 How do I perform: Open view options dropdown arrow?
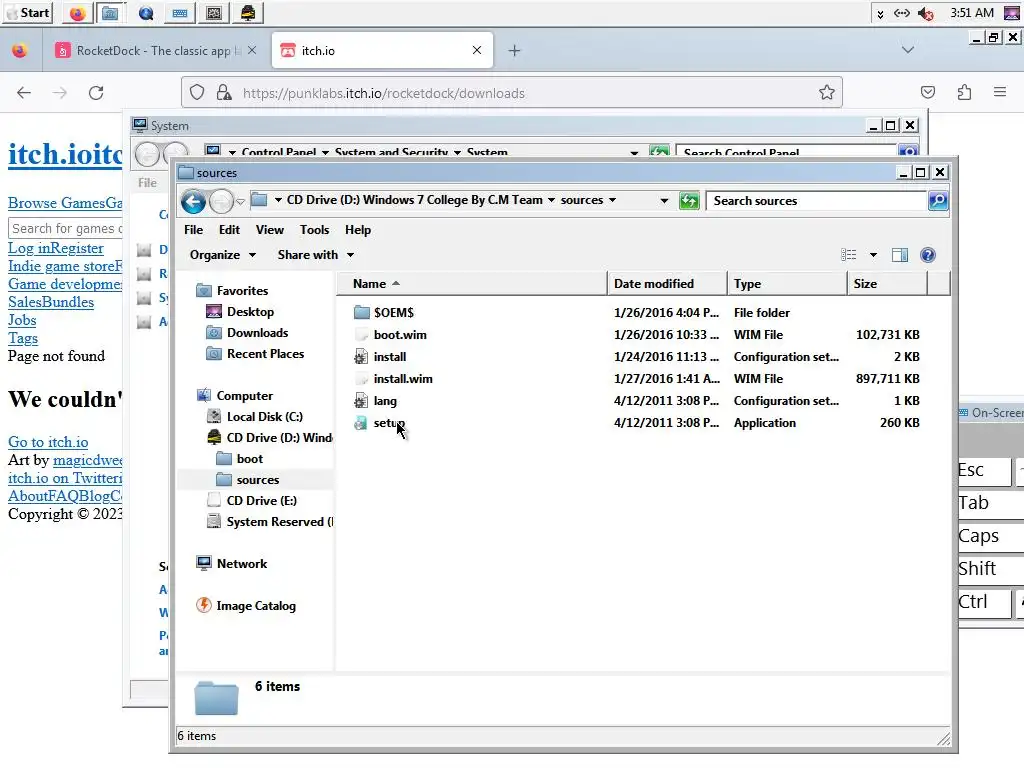(x=873, y=255)
